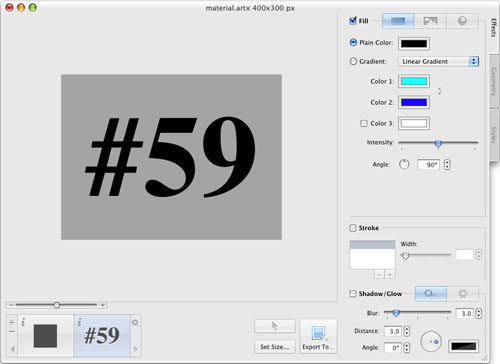Click the arrow pointer tool button
This screenshot has width=500, height=364.
pyautogui.click(x=275, y=326)
